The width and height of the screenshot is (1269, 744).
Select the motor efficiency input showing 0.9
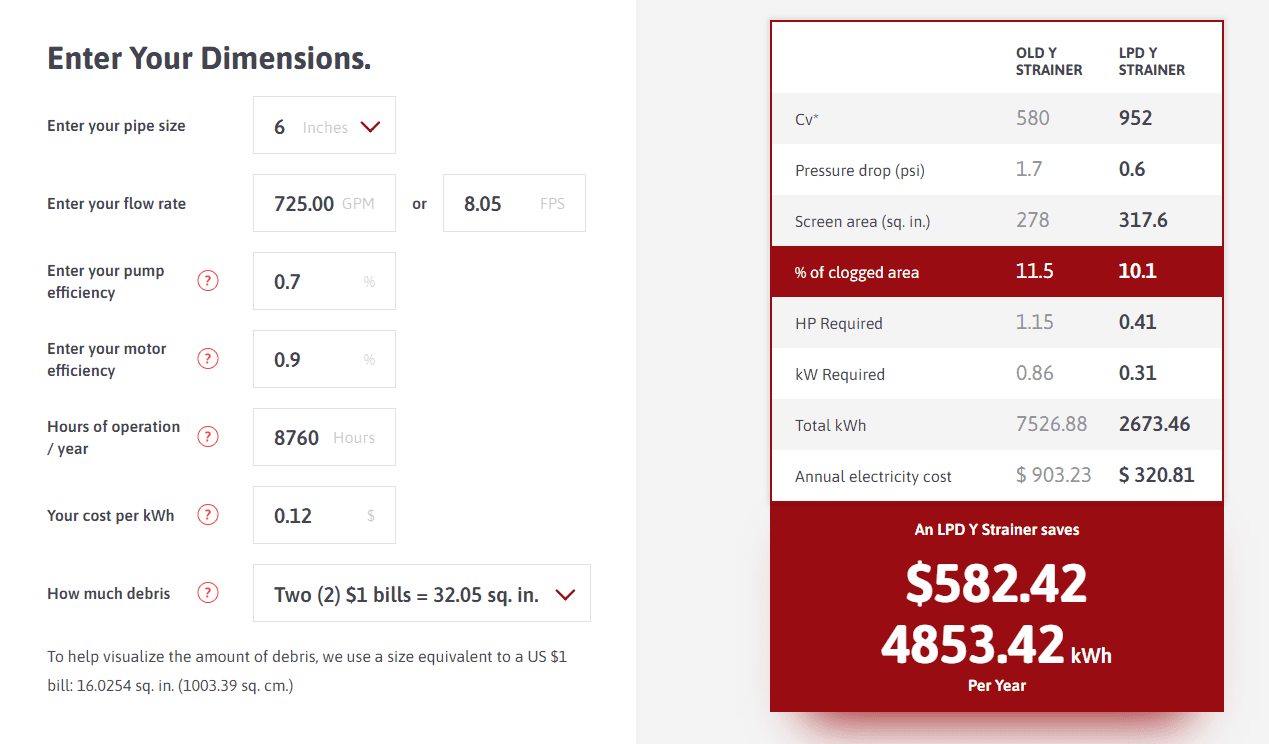[x=324, y=359]
